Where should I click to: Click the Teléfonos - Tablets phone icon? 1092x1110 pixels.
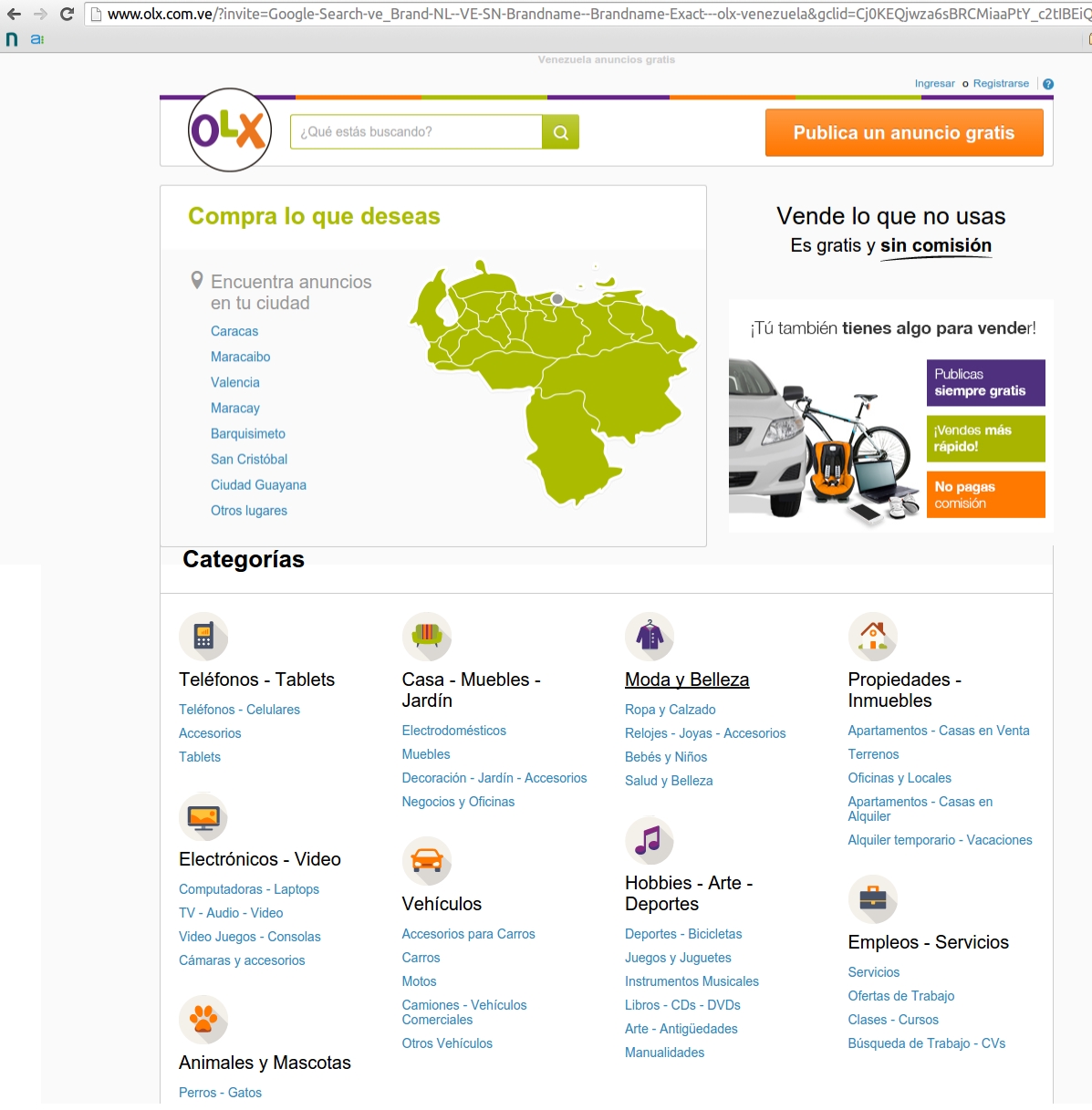pos(203,637)
